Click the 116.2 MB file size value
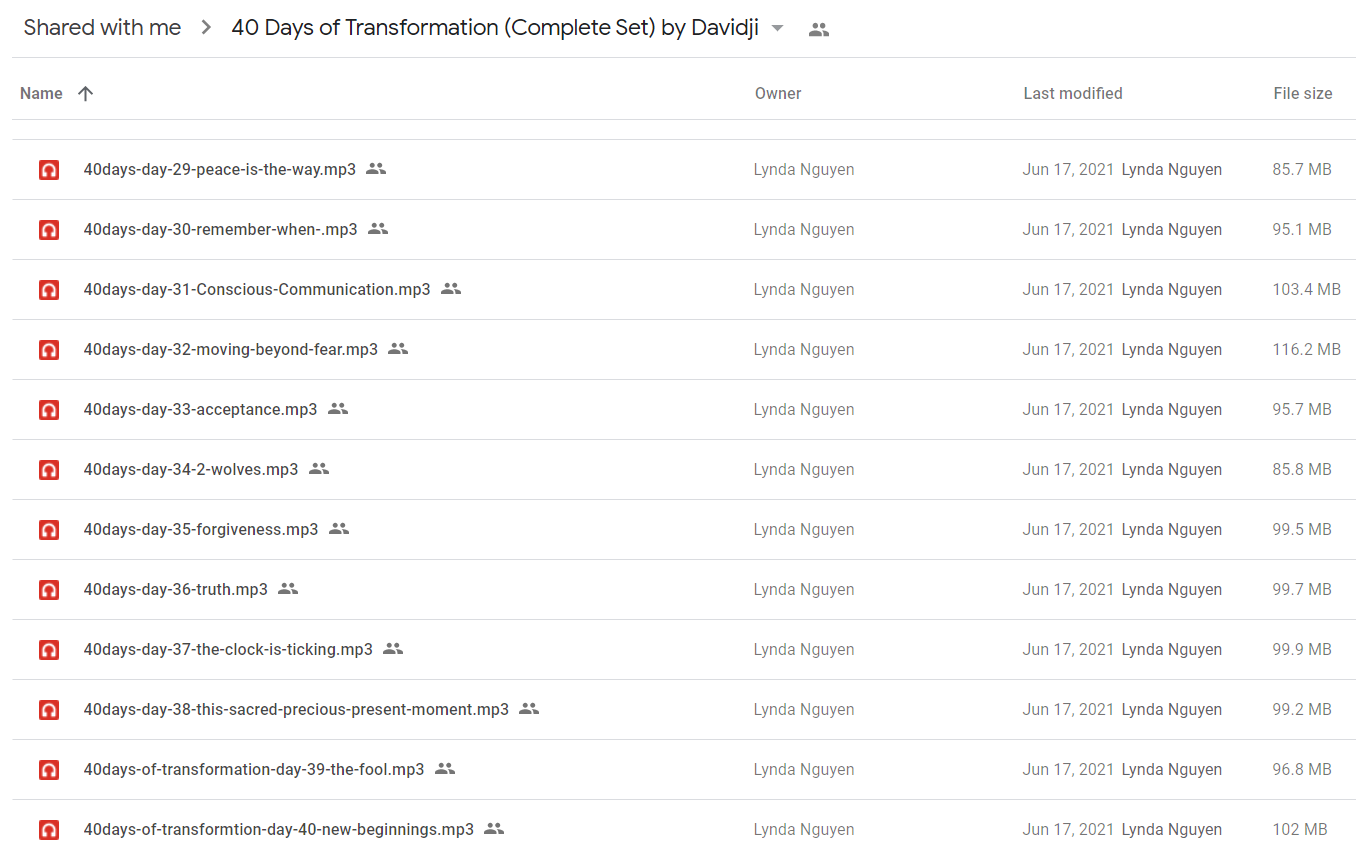1356x851 pixels. point(1307,350)
